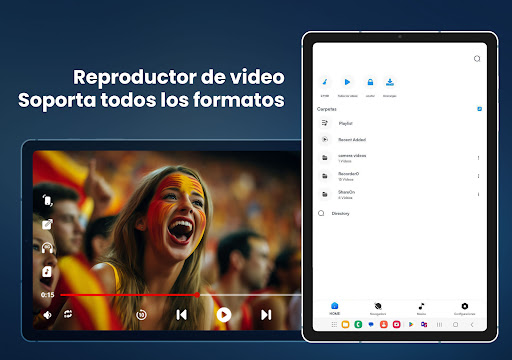The width and height of the screenshot is (512, 360).
Task: Toggle the repeat loop button
Action: point(68,314)
